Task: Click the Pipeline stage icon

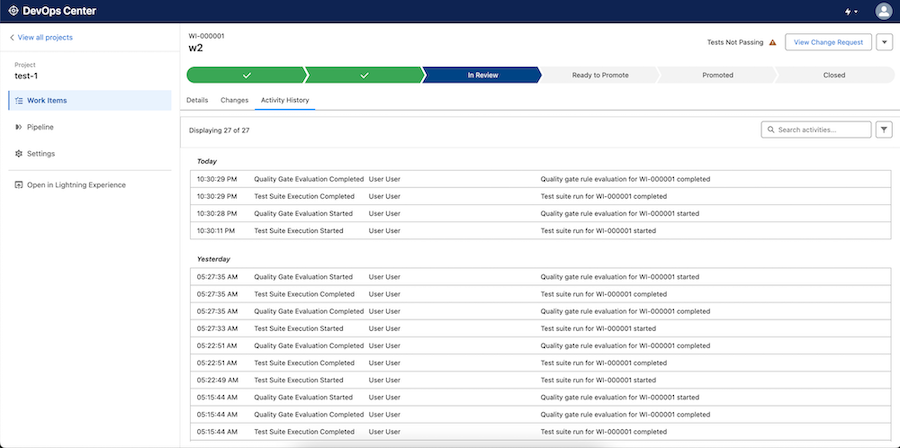Action: click(19, 127)
